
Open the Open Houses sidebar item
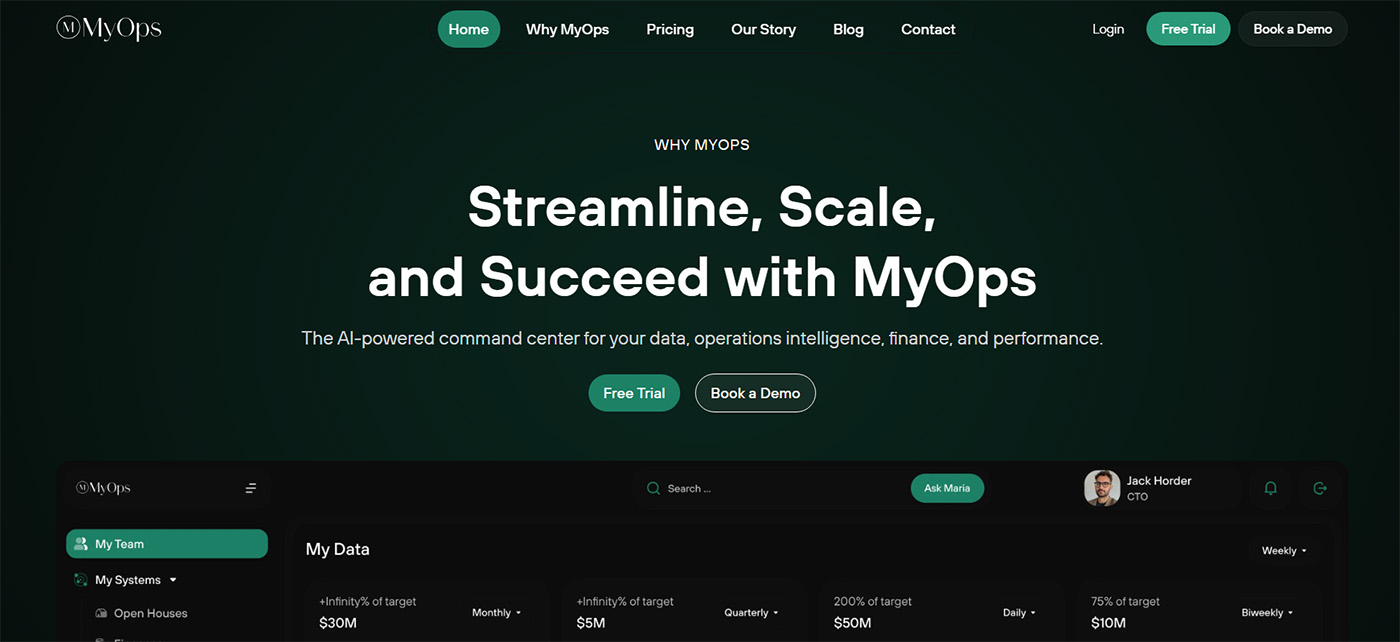(x=151, y=613)
